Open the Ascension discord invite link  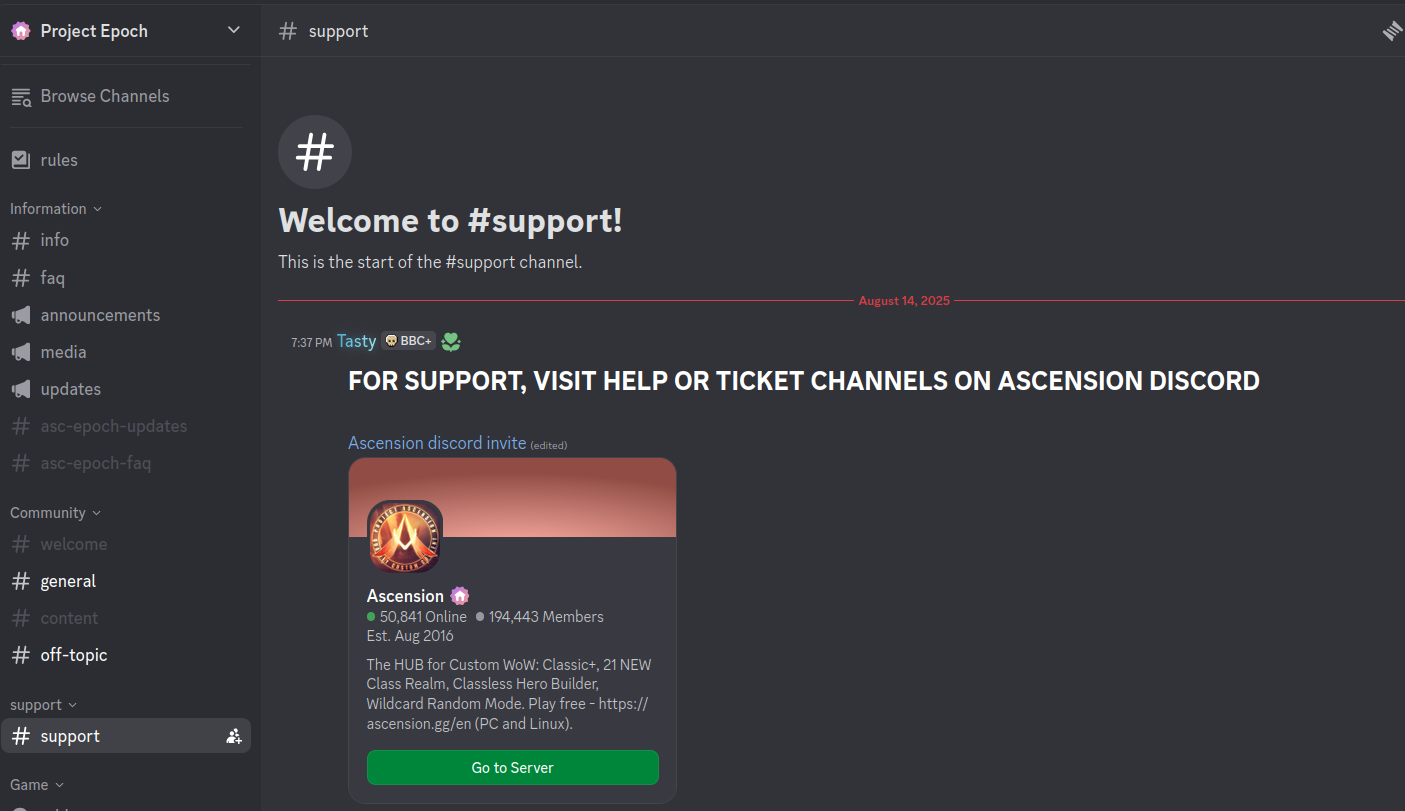coord(437,442)
